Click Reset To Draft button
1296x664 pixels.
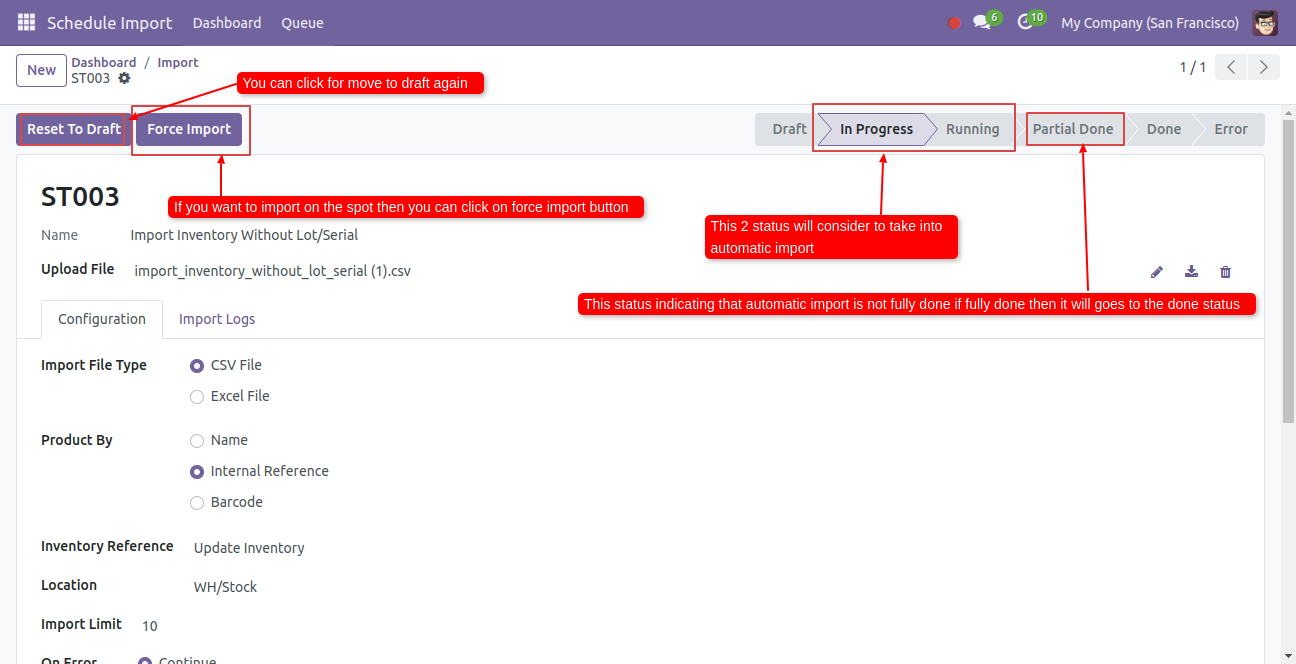click(74, 129)
